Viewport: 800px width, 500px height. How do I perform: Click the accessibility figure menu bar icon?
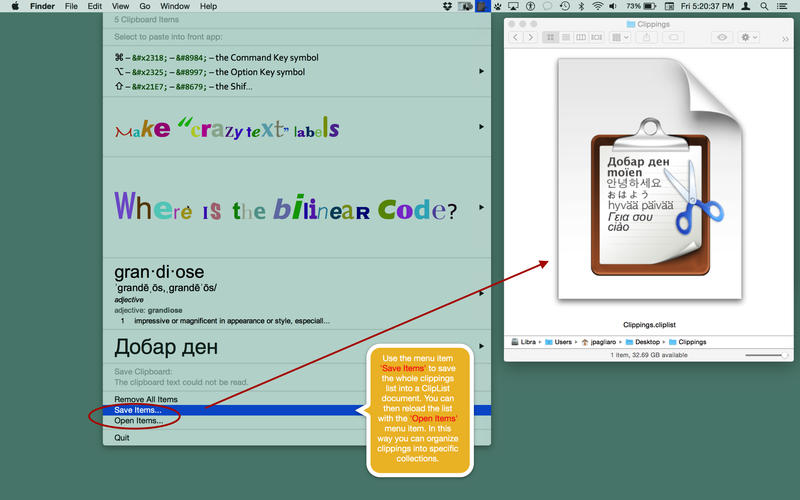coord(531,6)
